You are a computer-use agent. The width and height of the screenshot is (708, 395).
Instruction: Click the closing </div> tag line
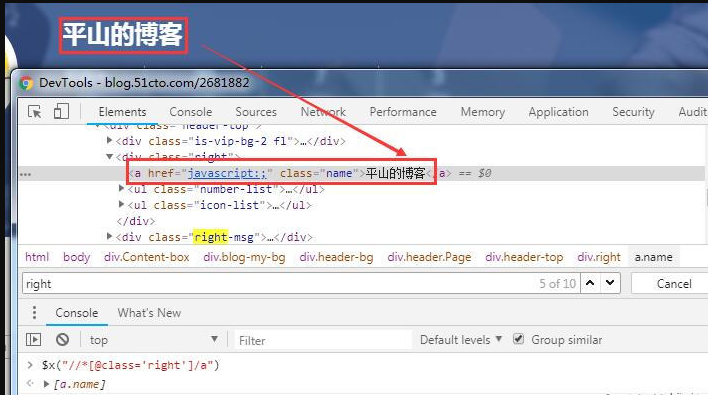click(135, 221)
